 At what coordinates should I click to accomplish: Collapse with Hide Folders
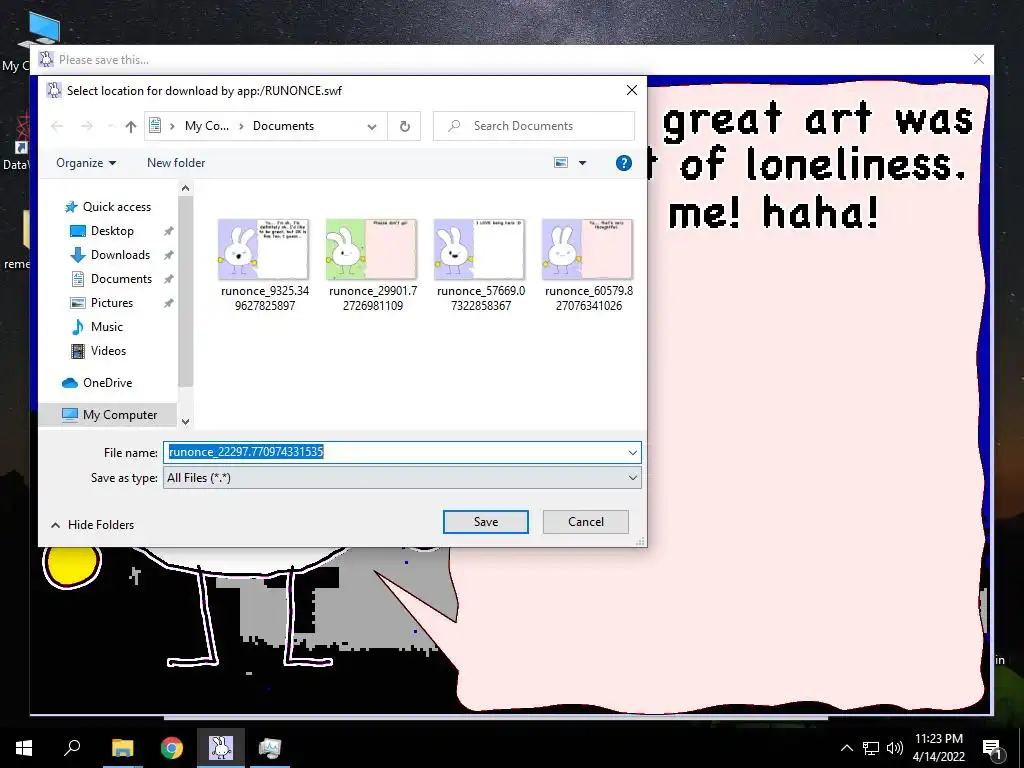[x=93, y=525]
